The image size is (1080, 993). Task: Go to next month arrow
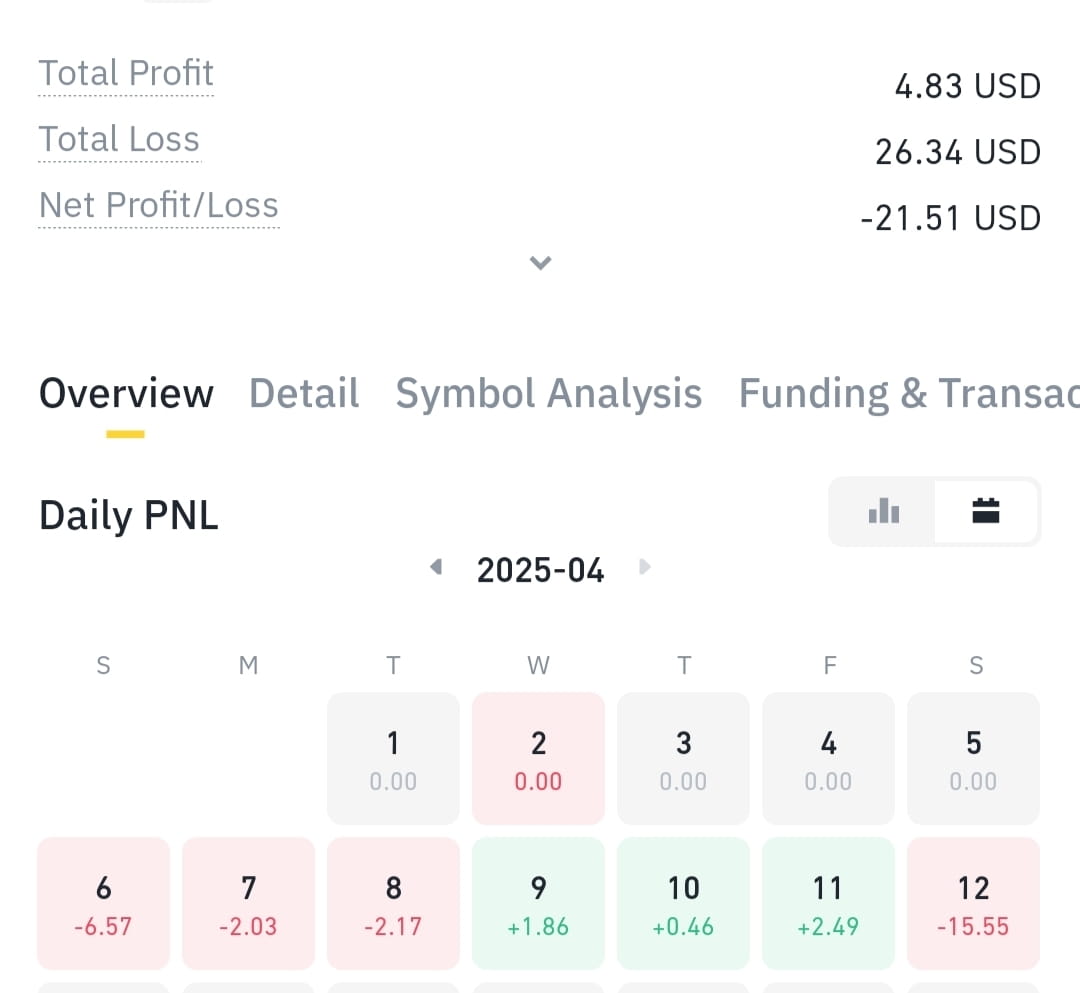645,567
